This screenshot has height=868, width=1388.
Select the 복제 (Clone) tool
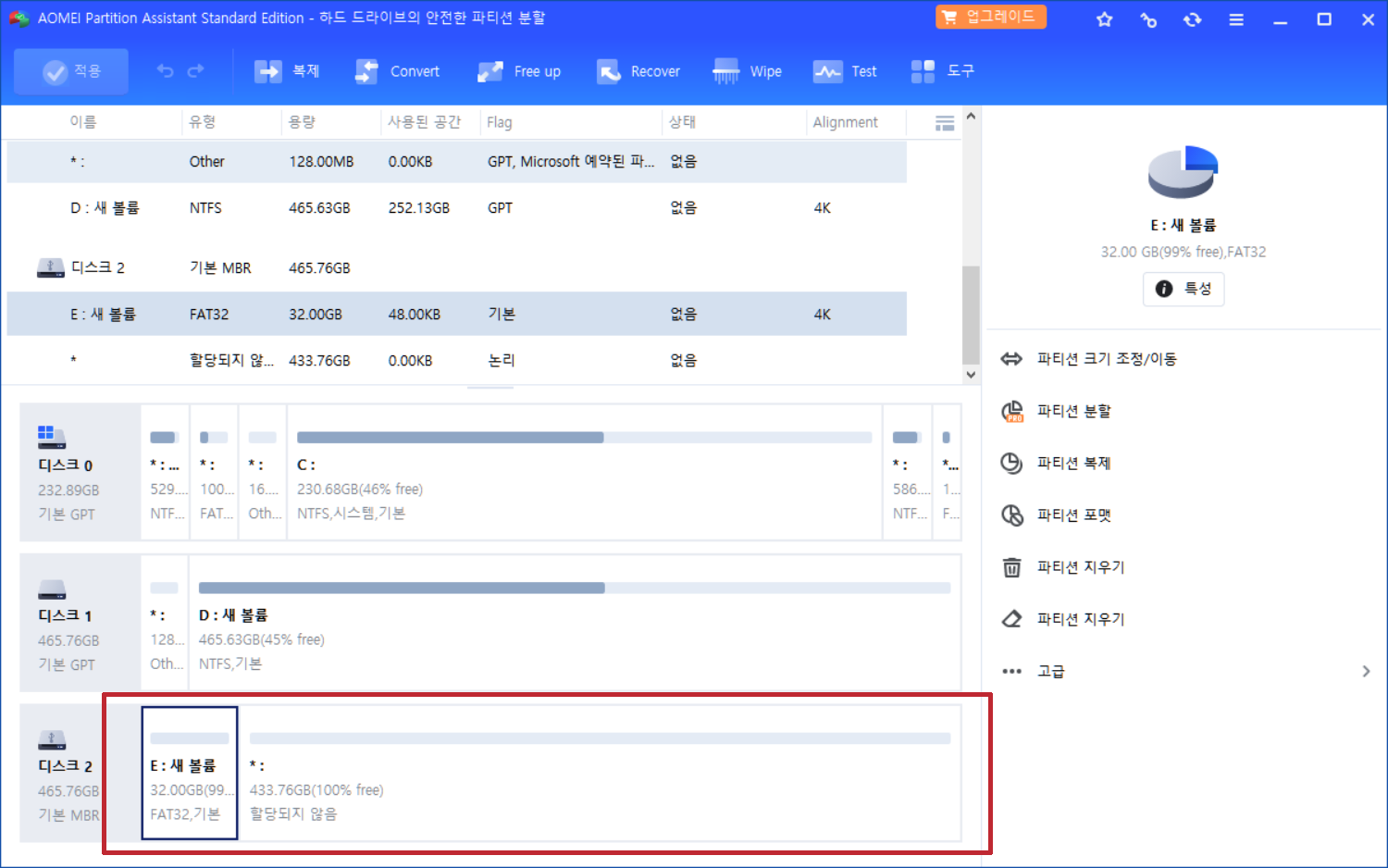click(287, 70)
